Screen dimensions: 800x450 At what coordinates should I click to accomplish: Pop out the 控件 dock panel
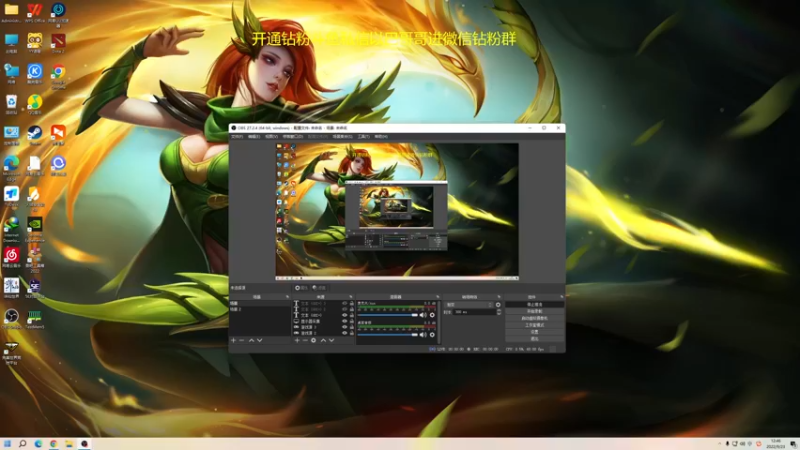point(562,297)
